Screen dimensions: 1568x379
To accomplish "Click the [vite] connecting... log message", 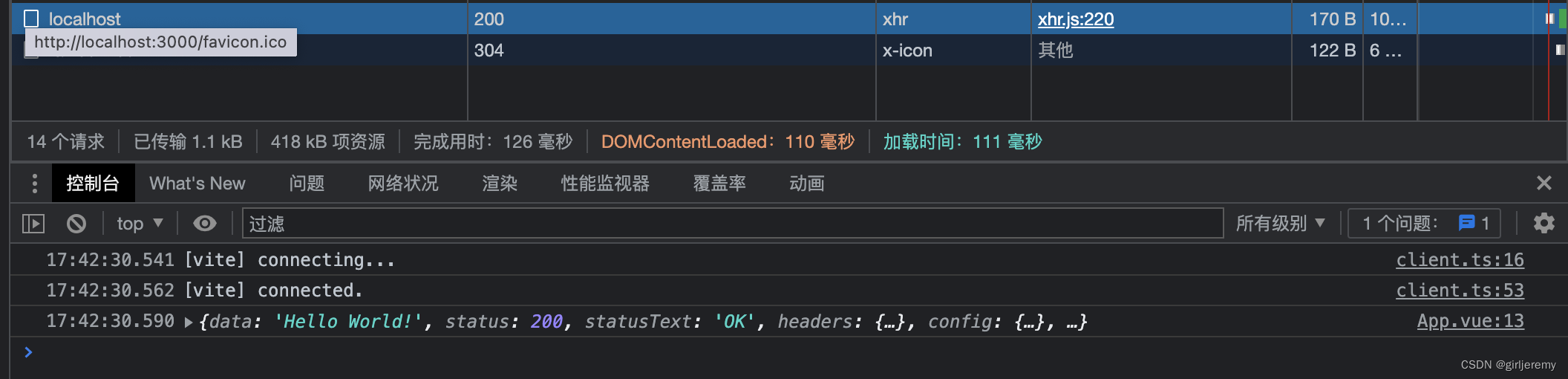I will [290, 259].
